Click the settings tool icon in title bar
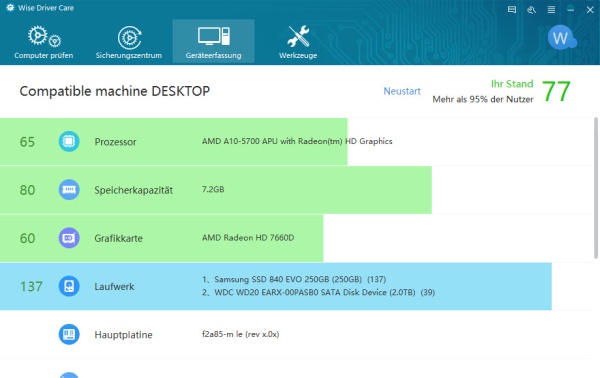Image resolution: width=600 pixels, height=378 pixels. [x=532, y=10]
